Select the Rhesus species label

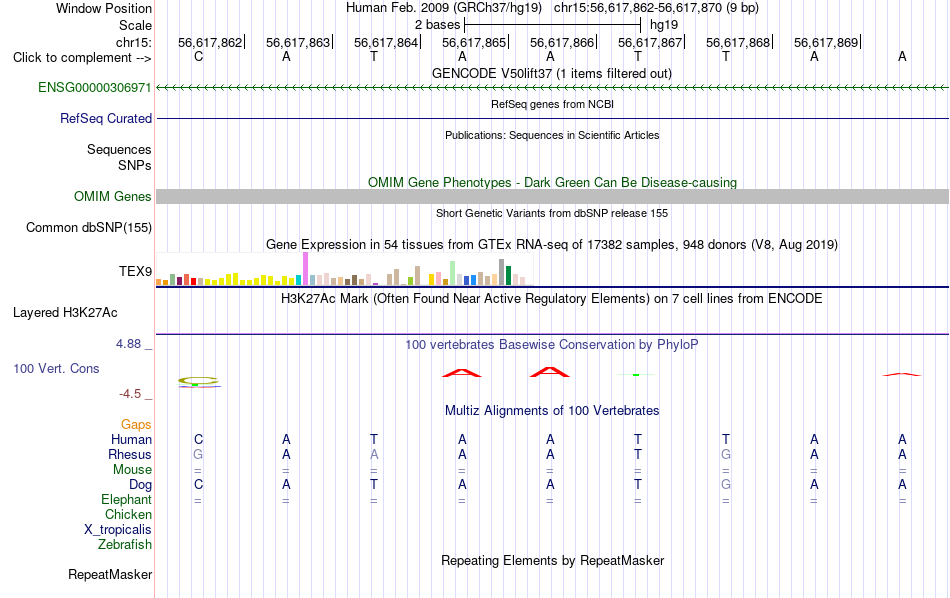click(130, 454)
